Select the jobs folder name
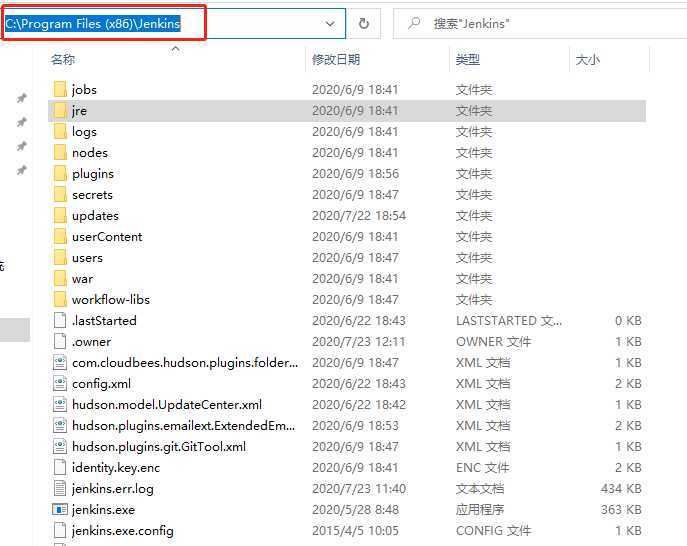Image resolution: width=687 pixels, height=546 pixels. (84, 90)
